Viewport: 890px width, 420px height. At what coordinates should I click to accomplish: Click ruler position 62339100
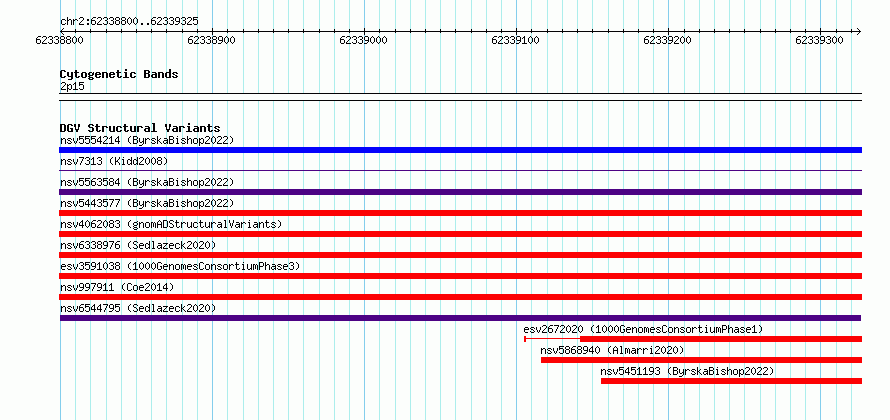pos(515,40)
